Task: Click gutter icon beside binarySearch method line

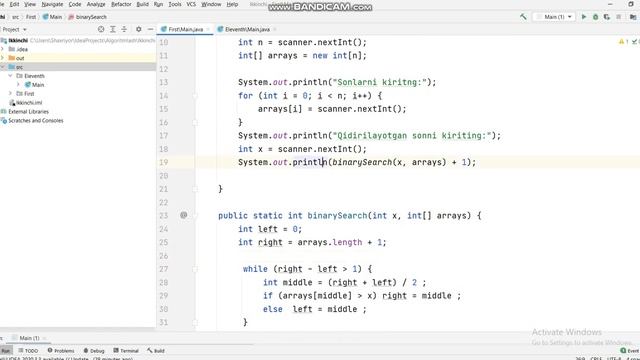Action: click(x=184, y=215)
